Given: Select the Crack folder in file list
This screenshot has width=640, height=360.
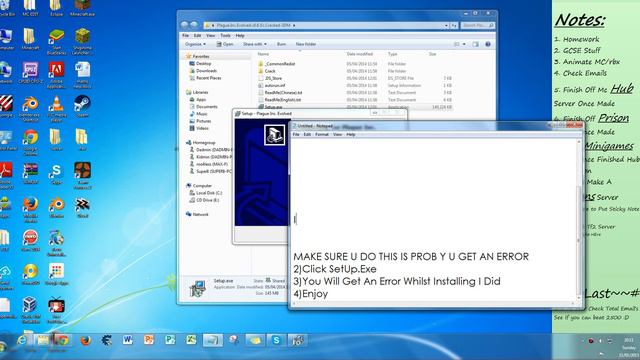Looking at the screenshot, I should (267, 71).
